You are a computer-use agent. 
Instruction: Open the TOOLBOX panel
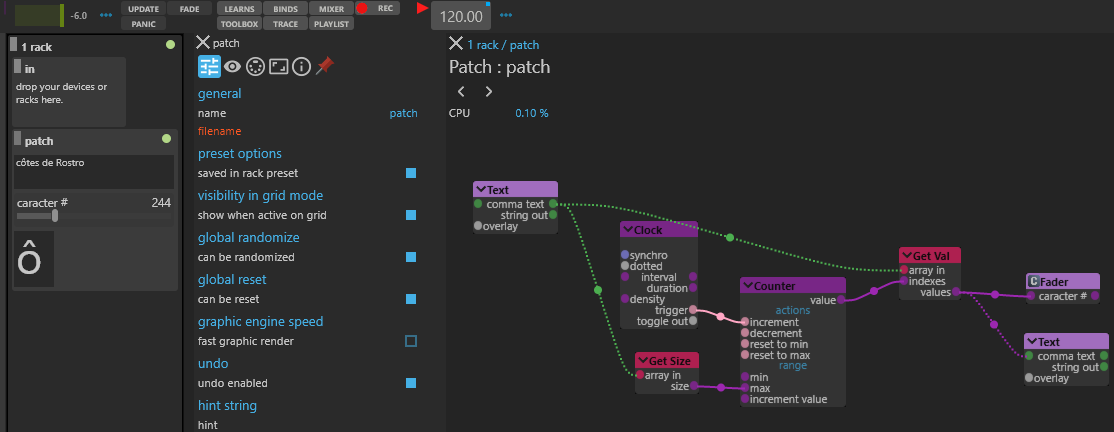pyautogui.click(x=239, y=22)
